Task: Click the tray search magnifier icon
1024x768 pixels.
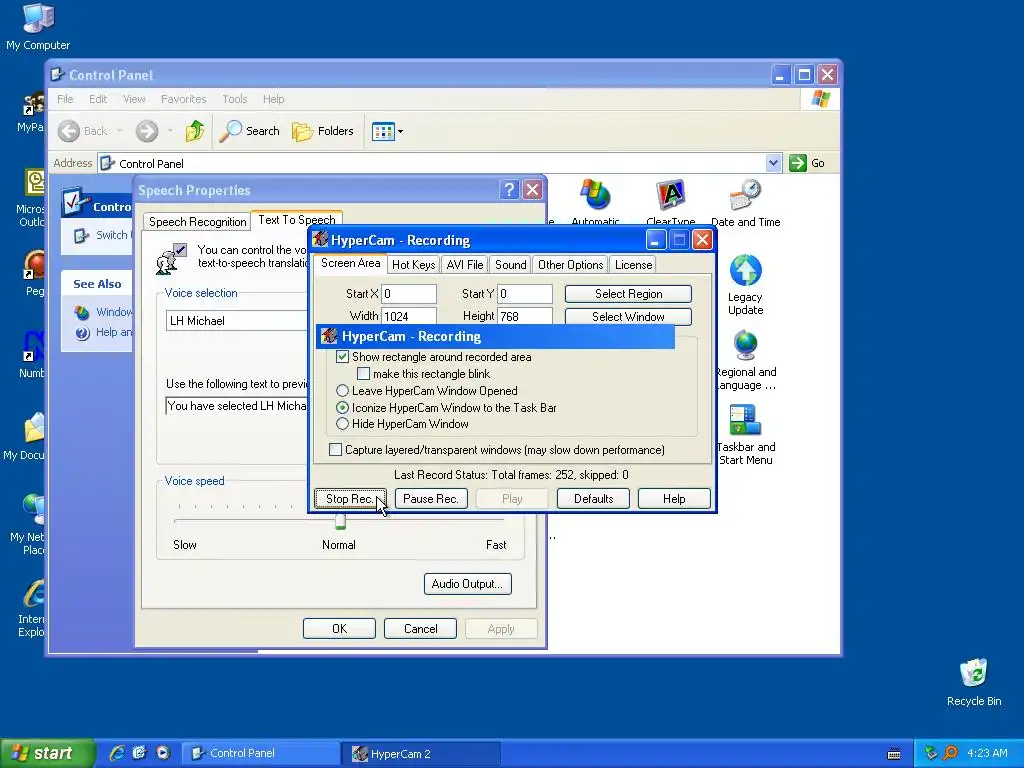Action: [x=951, y=753]
